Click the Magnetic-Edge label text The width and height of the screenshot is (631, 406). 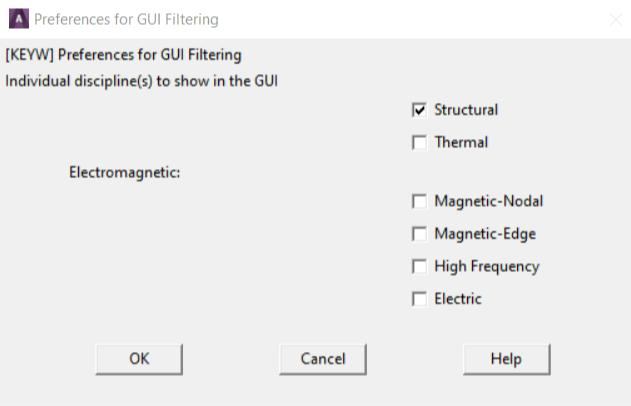pos(485,234)
